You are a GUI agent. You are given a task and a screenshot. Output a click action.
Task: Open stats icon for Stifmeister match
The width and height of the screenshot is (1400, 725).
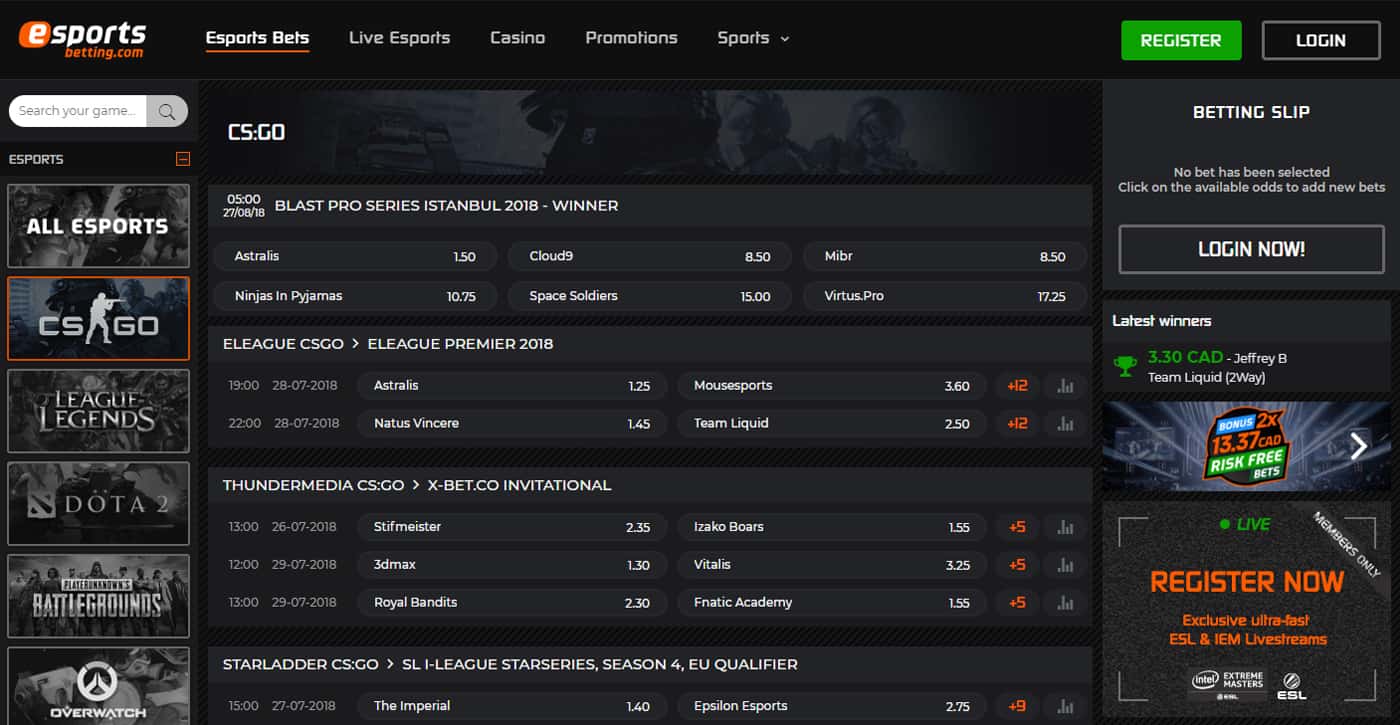point(1065,527)
